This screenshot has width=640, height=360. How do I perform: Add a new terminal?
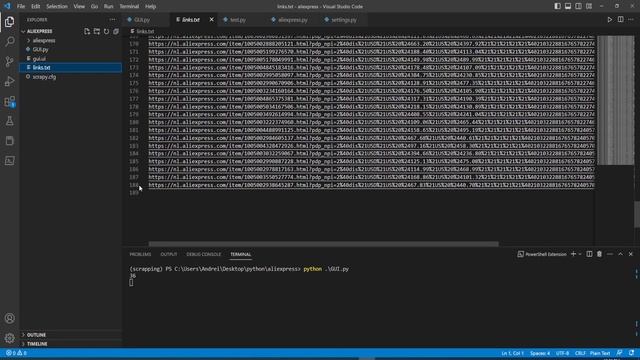pos(573,254)
